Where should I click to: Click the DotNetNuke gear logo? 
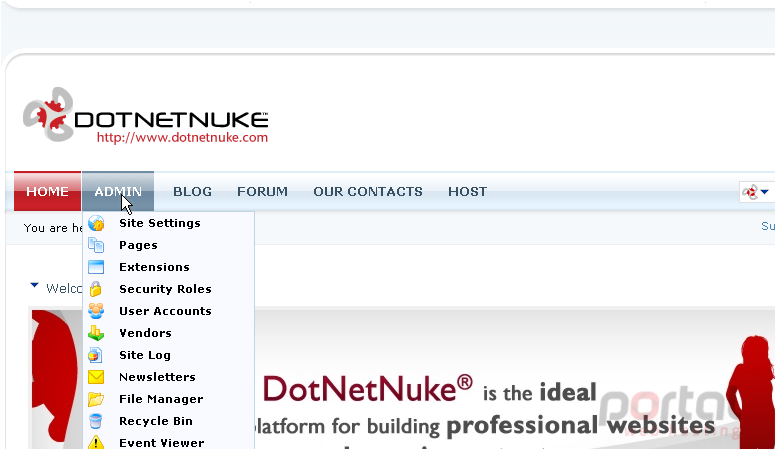(48, 114)
